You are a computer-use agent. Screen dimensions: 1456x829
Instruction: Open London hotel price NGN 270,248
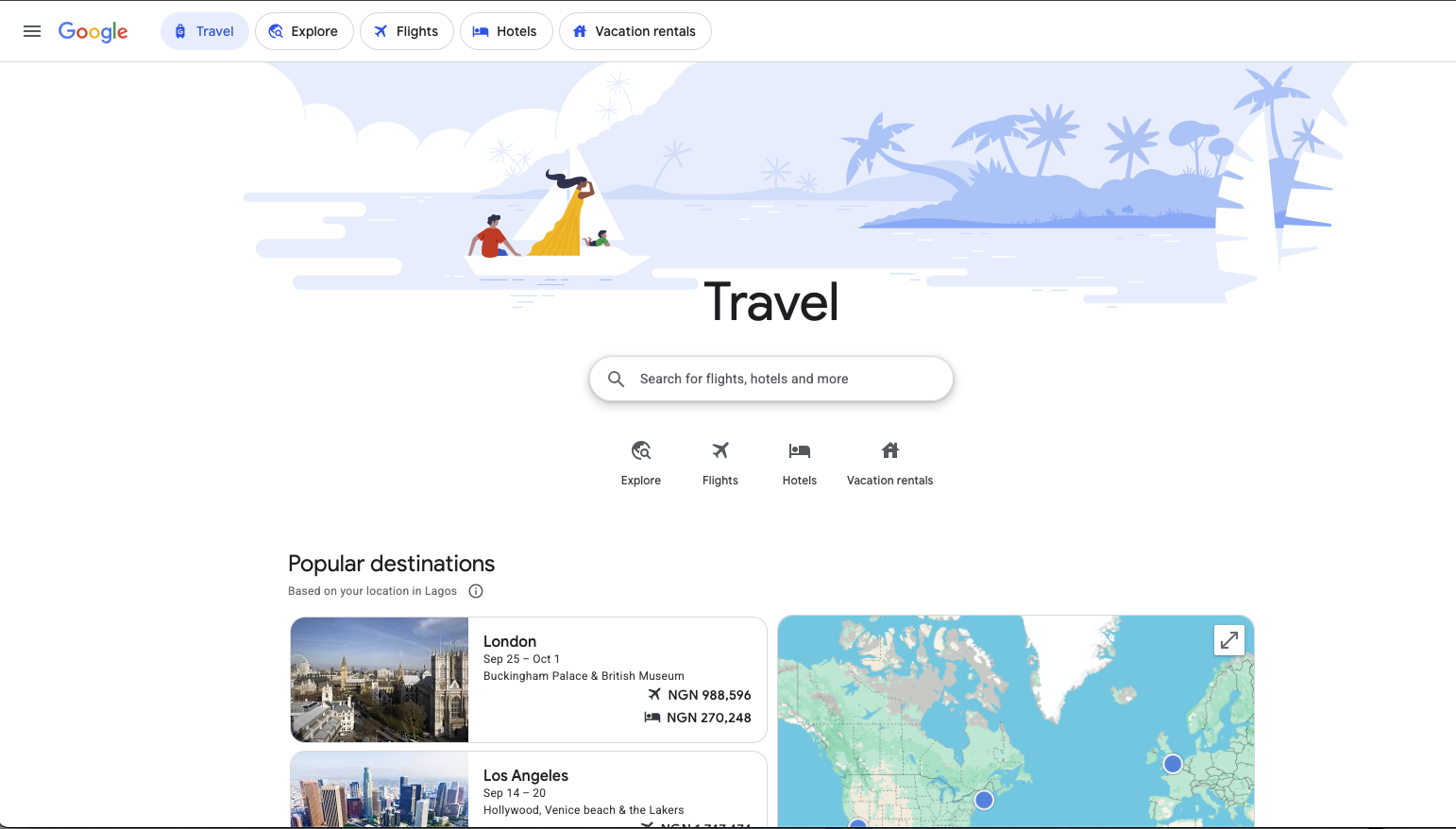[698, 718]
